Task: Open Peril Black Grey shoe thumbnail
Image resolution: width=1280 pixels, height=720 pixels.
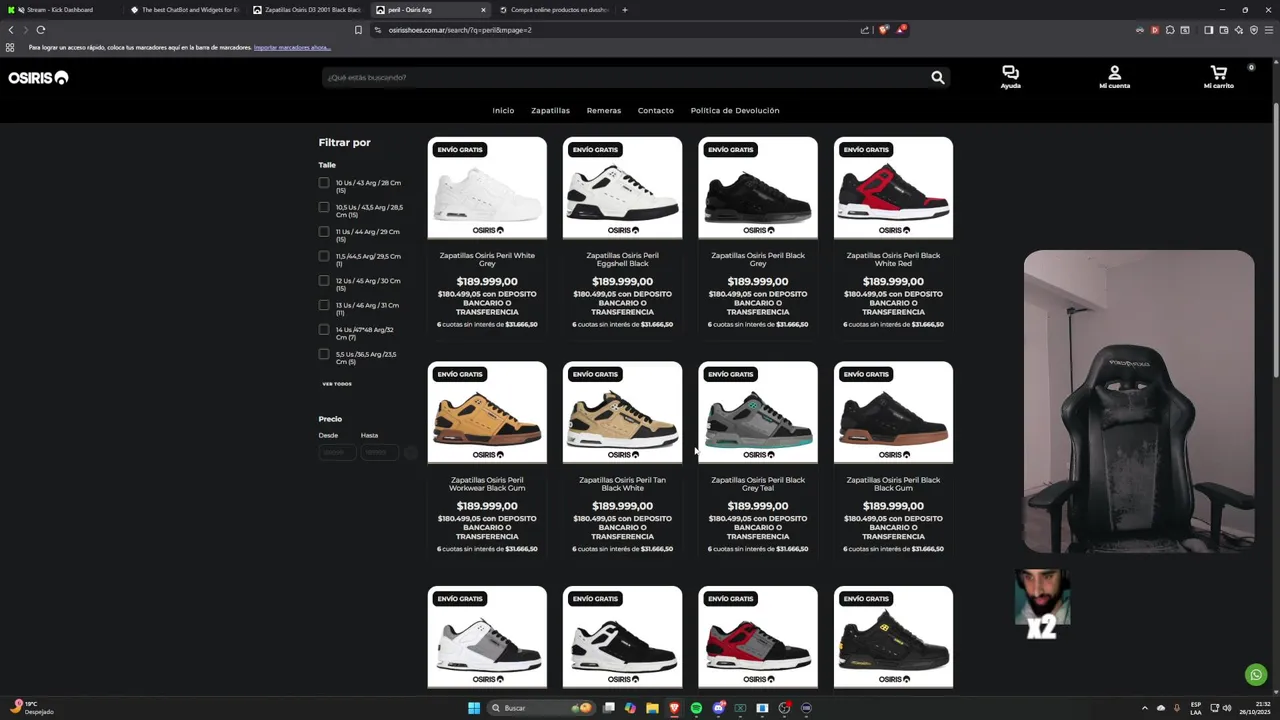Action: point(758,188)
